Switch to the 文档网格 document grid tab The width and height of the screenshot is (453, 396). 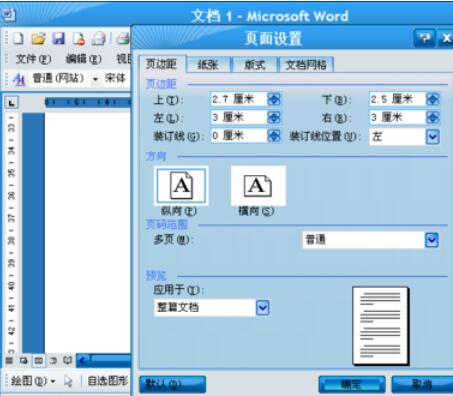click(306, 65)
